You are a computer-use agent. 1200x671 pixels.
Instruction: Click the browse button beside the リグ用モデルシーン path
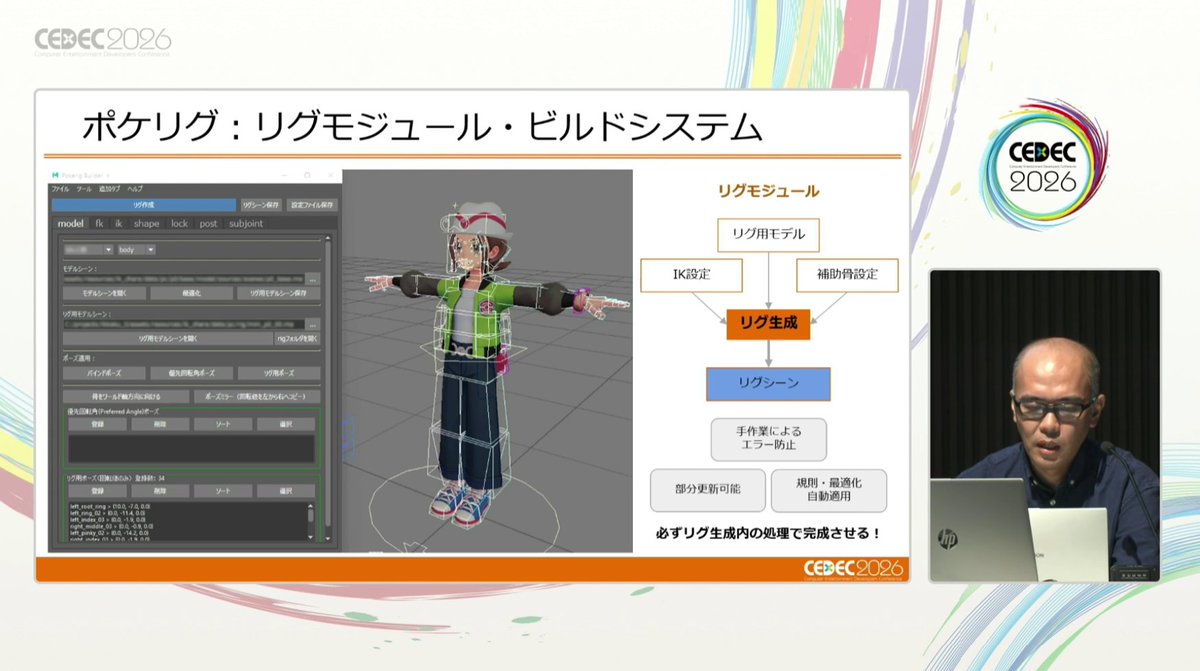313,325
